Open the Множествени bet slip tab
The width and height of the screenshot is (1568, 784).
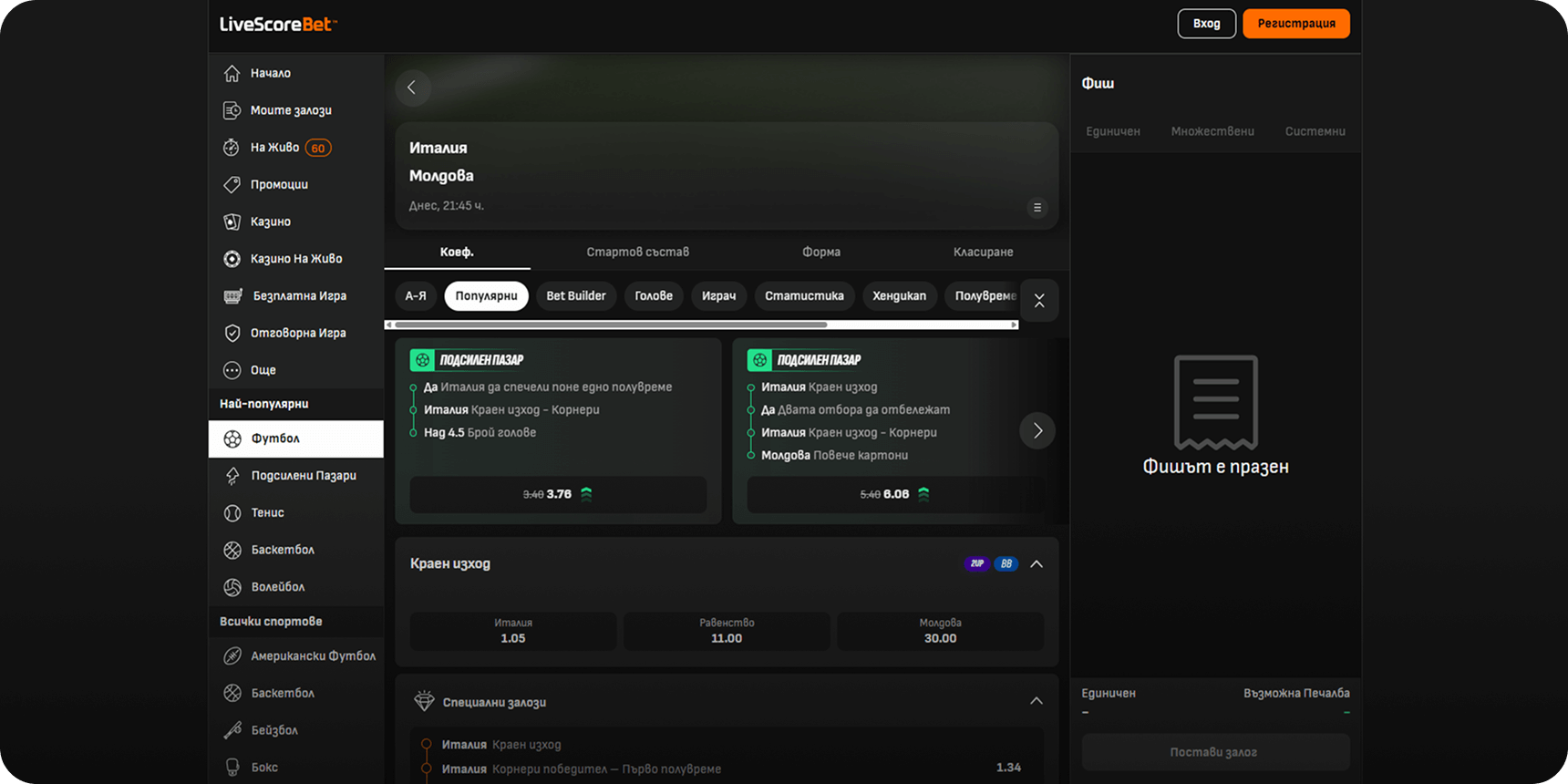coord(1212,131)
